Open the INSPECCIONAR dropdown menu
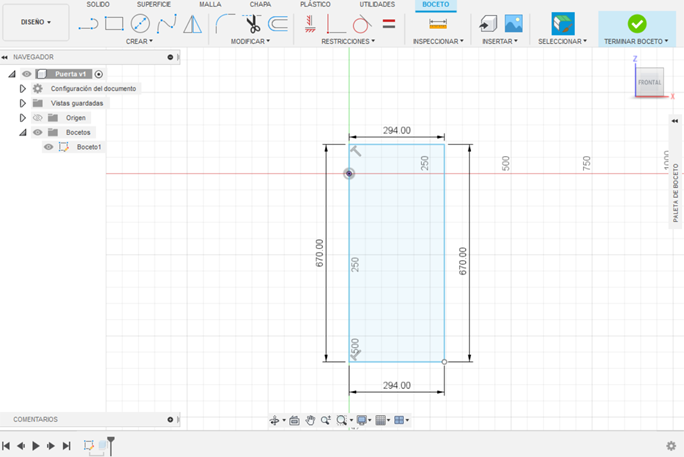 pyautogui.click(x=438, y=41)
